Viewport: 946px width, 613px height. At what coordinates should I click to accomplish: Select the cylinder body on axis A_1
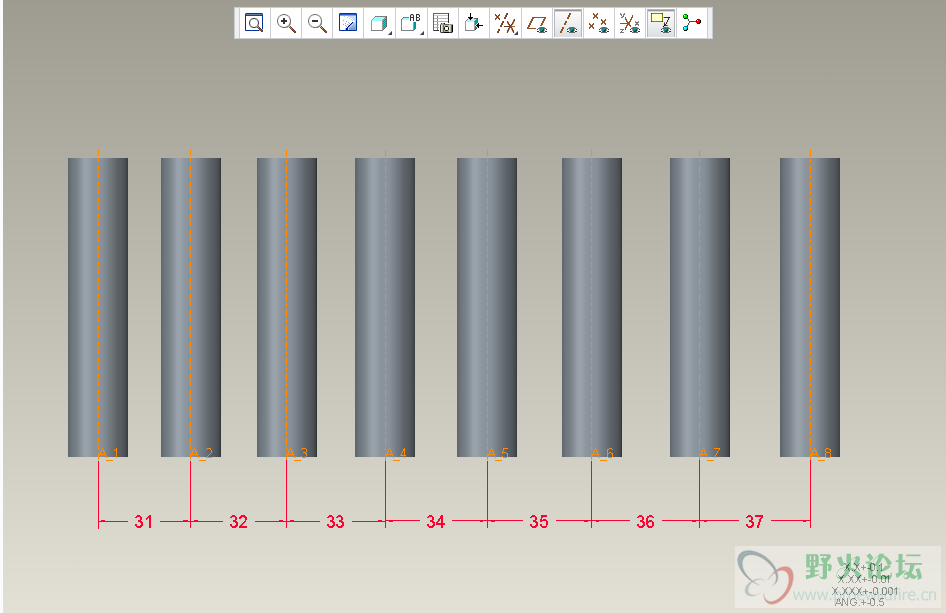98,307
